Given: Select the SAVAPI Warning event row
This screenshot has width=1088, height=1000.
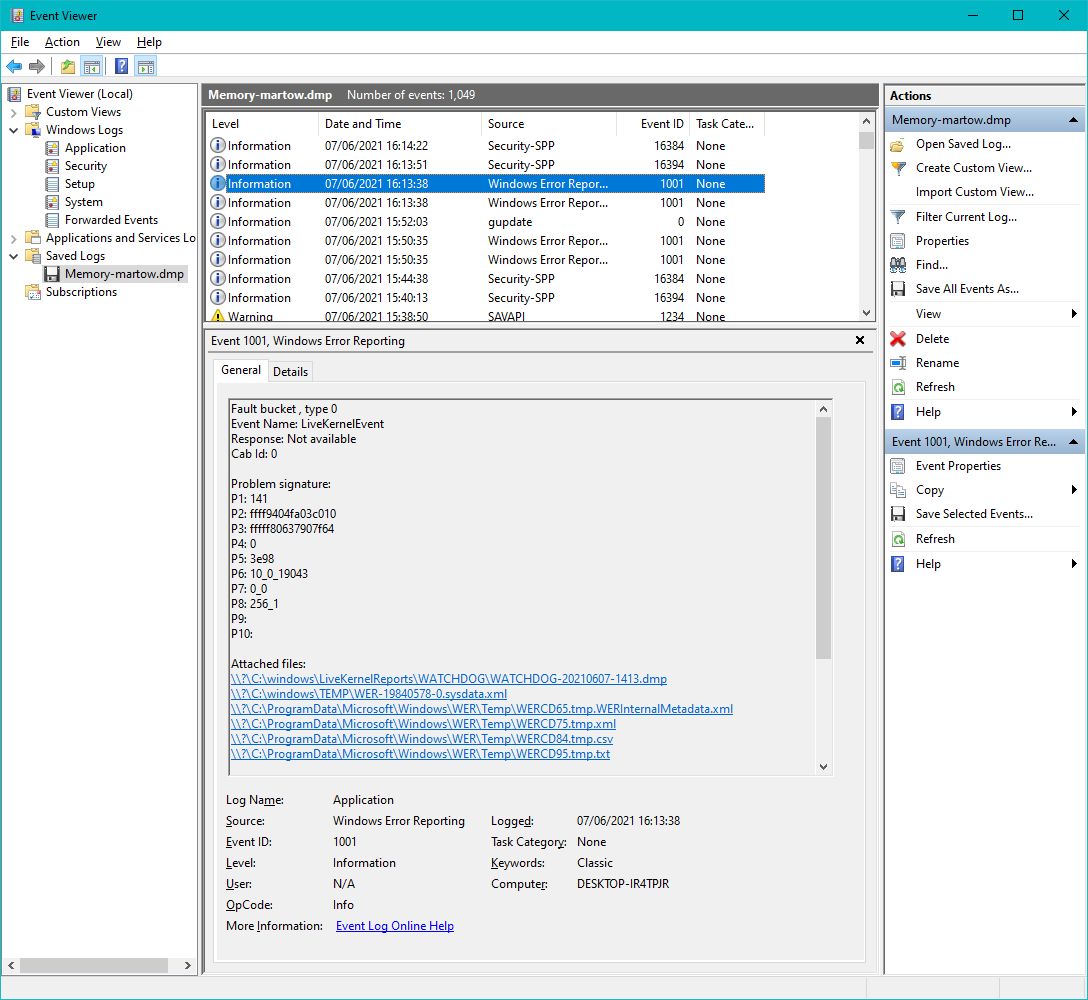Looking at the screenshot, I should [x=486, y=316].
